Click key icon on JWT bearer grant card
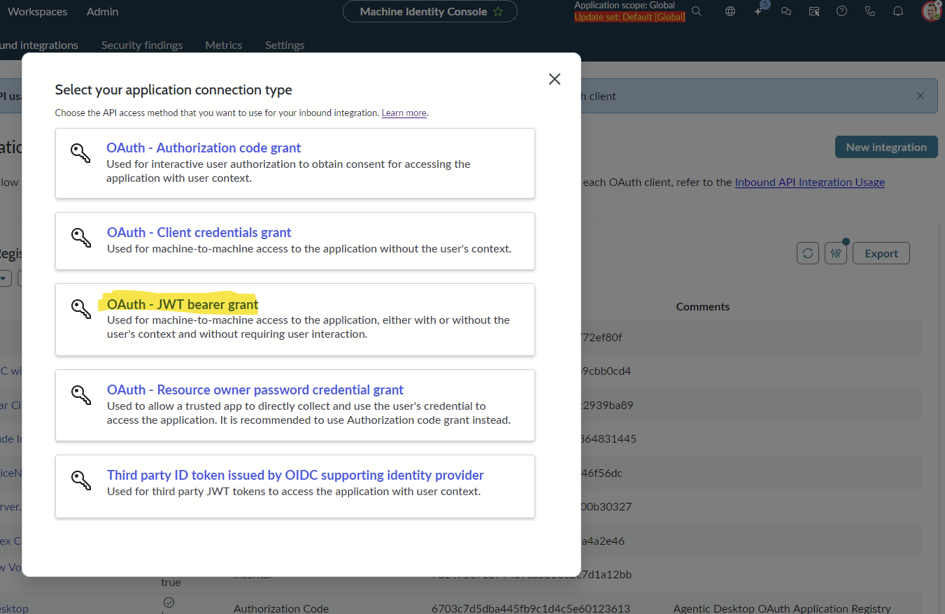 [x=81, y=308]
